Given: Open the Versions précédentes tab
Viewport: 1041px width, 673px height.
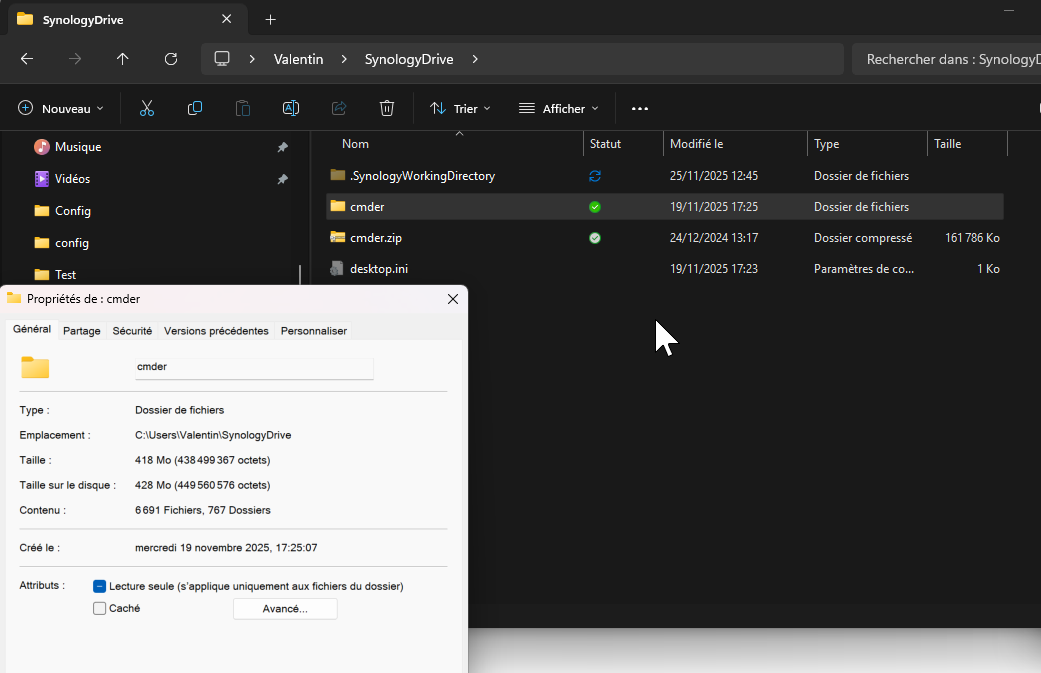Looking at the screenshot, I should pos(216,331).
